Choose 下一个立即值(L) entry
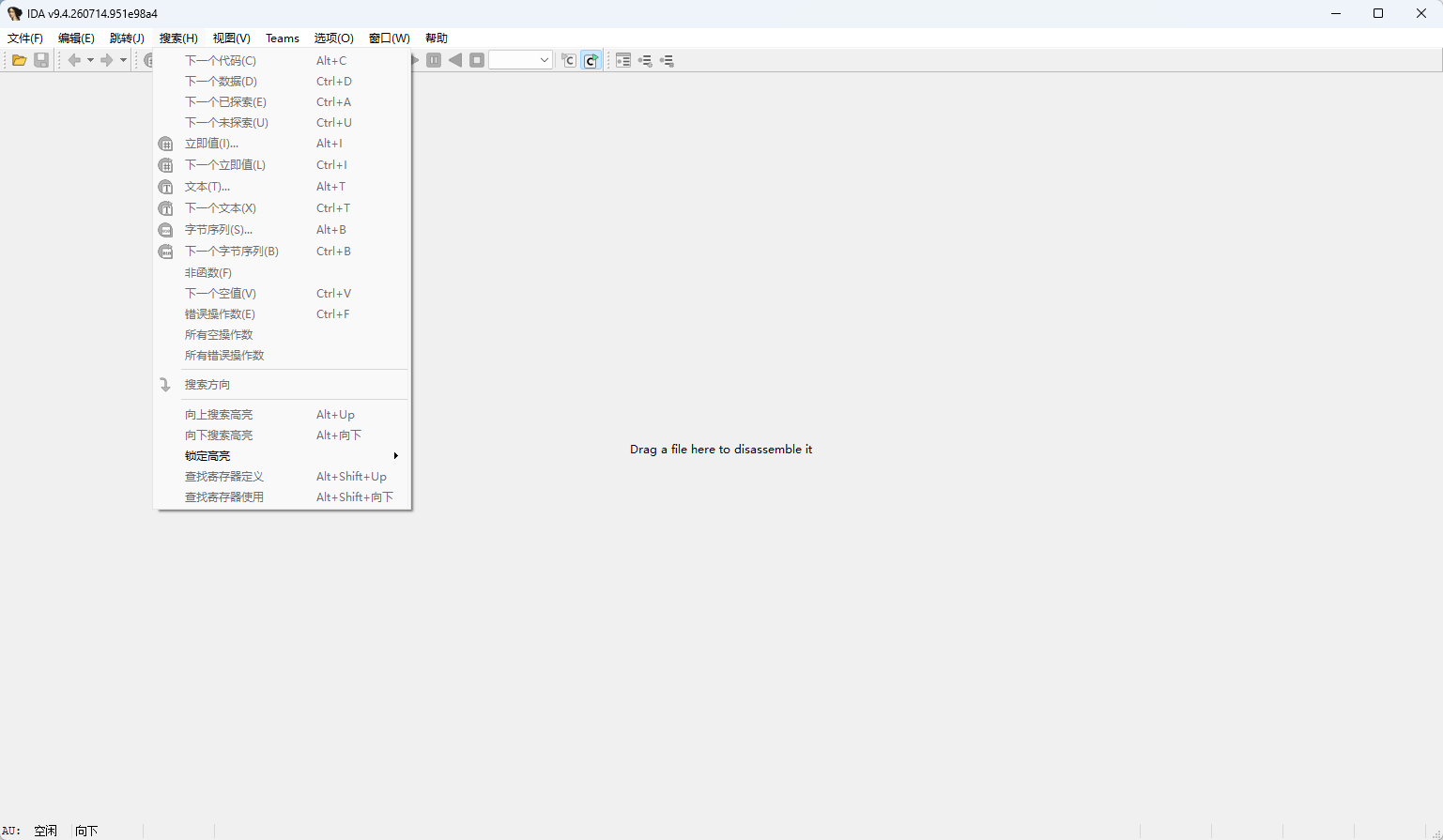Viewport: 1443px width, 840px height. tap(283, 165)
